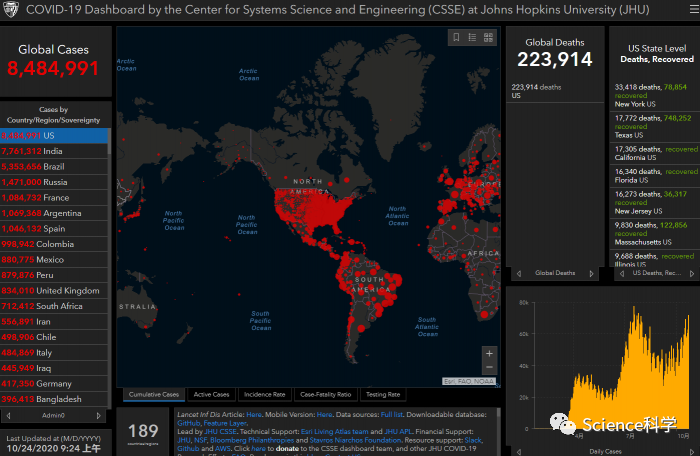
Task: Switch to Cumulative Cases tab
Action: point(154,394)
